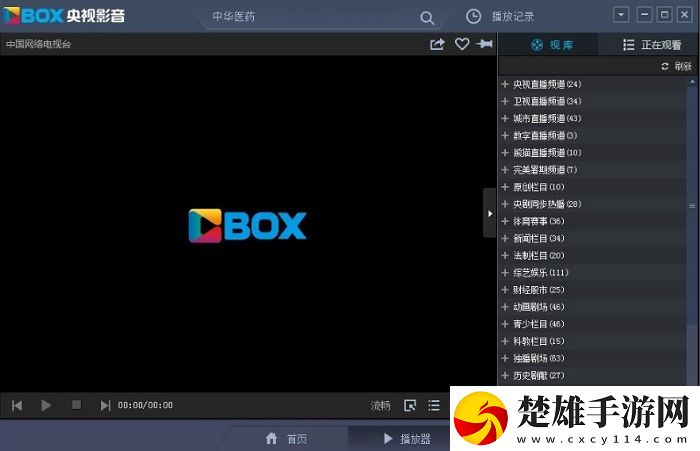Click the CBox 央视影音 logo
Viewport: 700px width, 451px height.
[64, 16]
